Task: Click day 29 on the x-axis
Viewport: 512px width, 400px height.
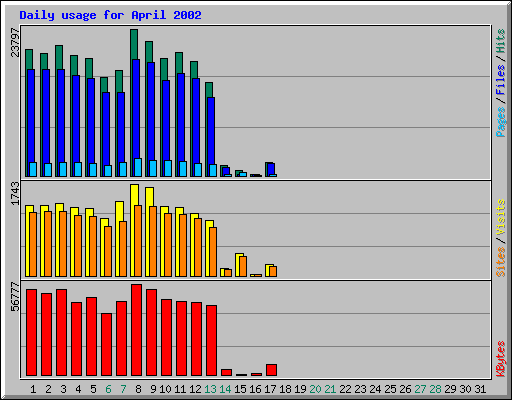Action: [x=450, y=389]
